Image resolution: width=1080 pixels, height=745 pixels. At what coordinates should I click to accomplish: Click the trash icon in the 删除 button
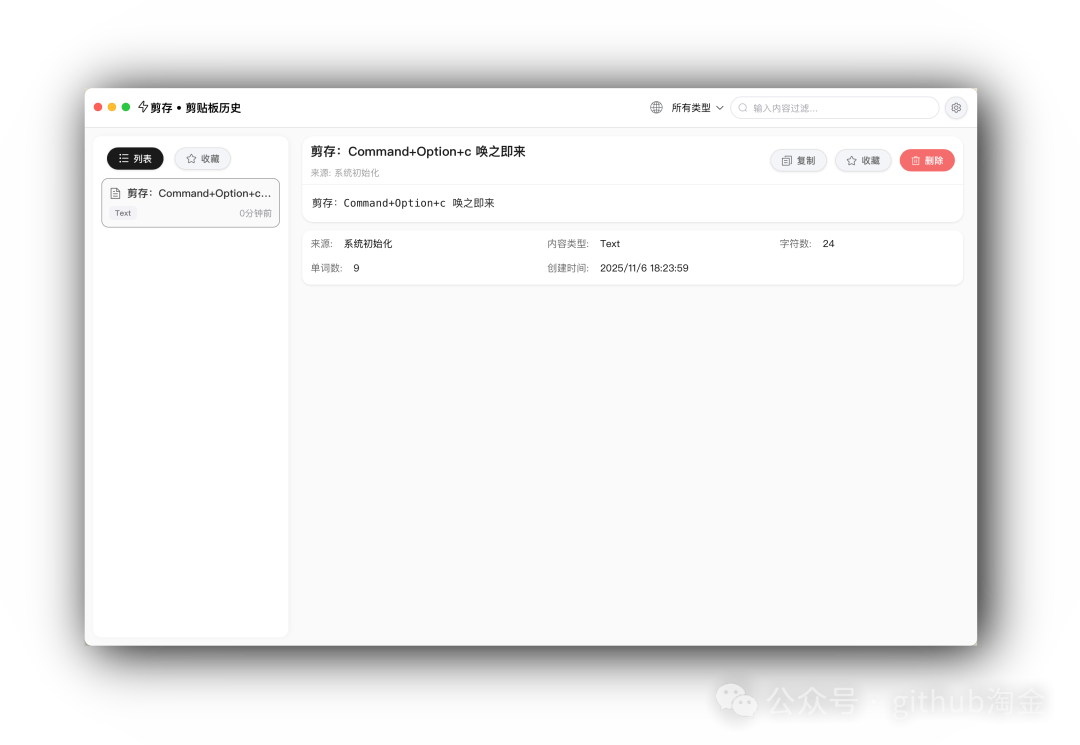pos(914,160)
